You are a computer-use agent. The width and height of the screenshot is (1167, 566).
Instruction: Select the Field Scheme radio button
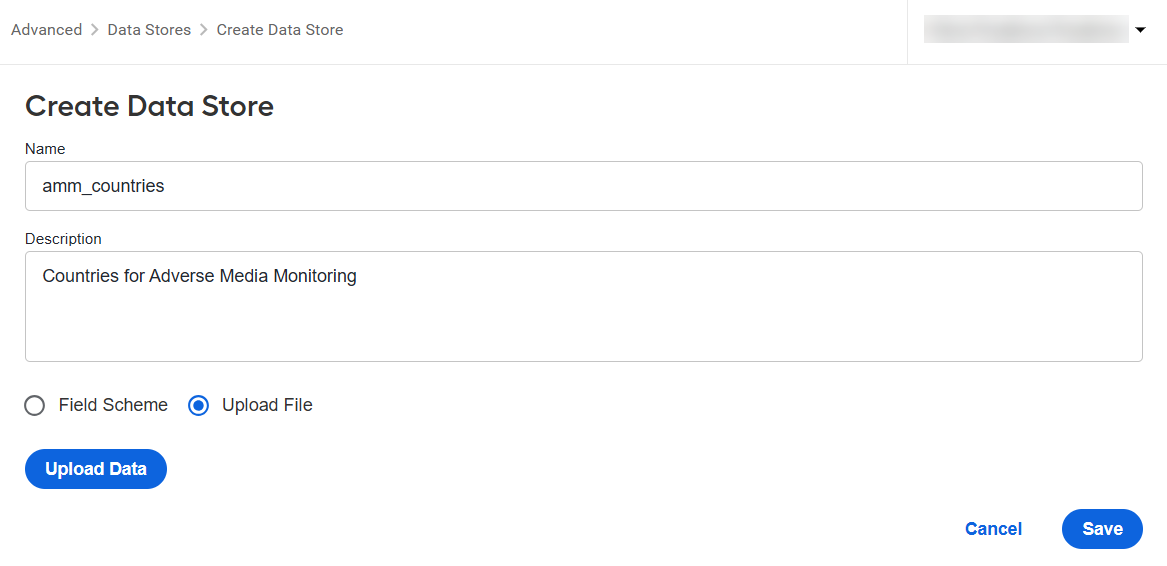click(35, 406)
